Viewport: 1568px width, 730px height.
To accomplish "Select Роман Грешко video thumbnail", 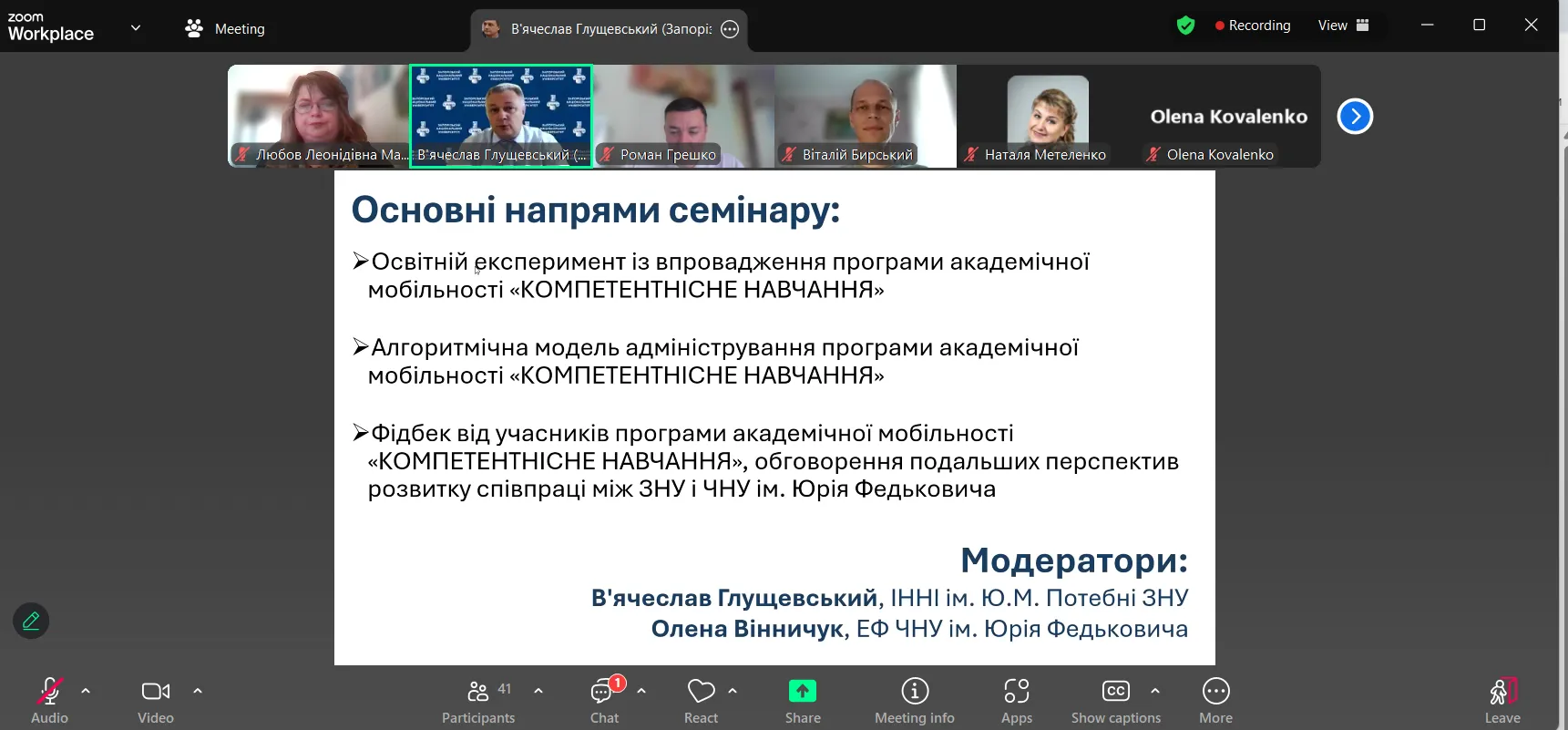I will (683, 116).
